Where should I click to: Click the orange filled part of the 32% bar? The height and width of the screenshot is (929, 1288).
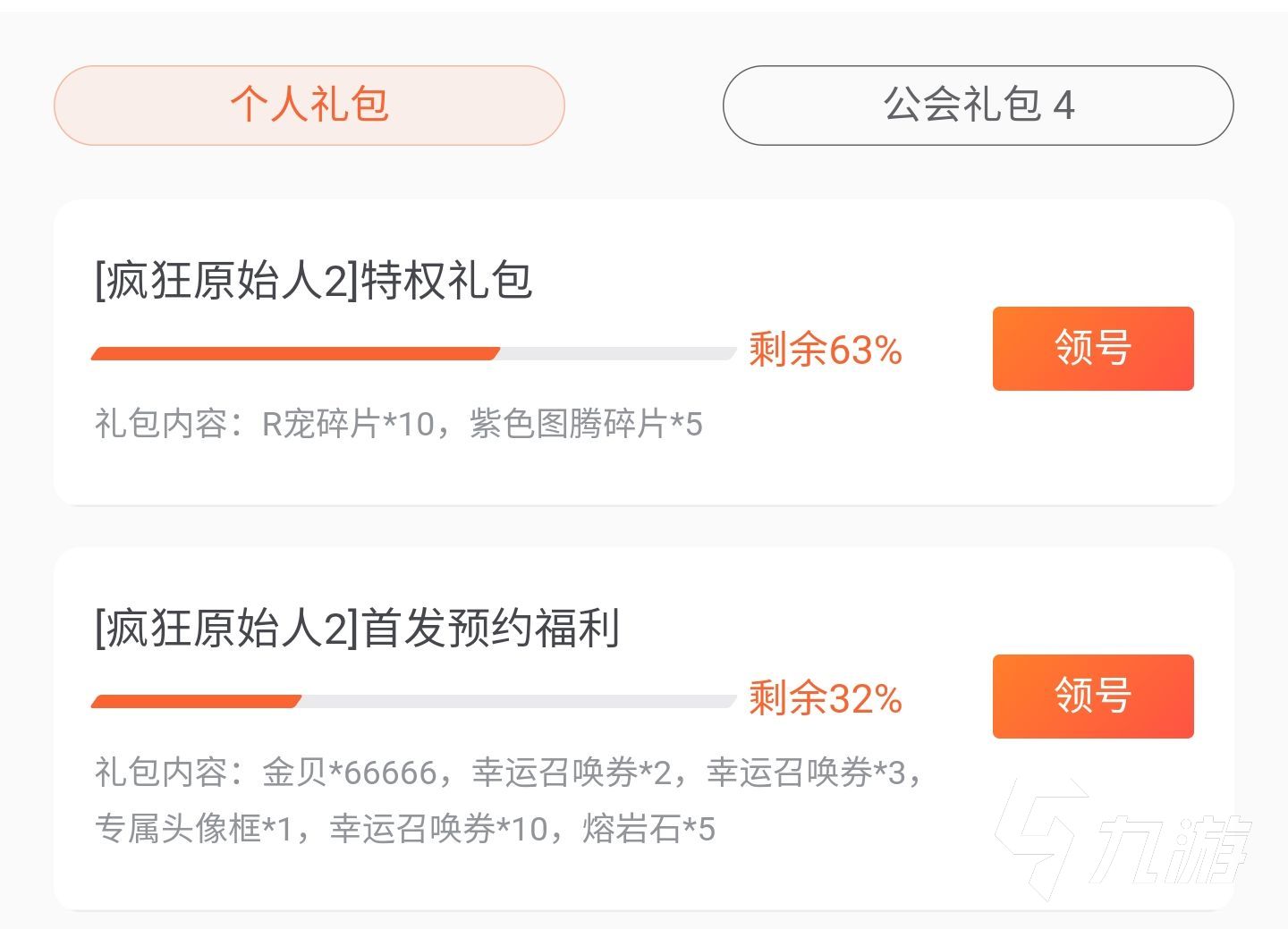[x=197, y=701]
